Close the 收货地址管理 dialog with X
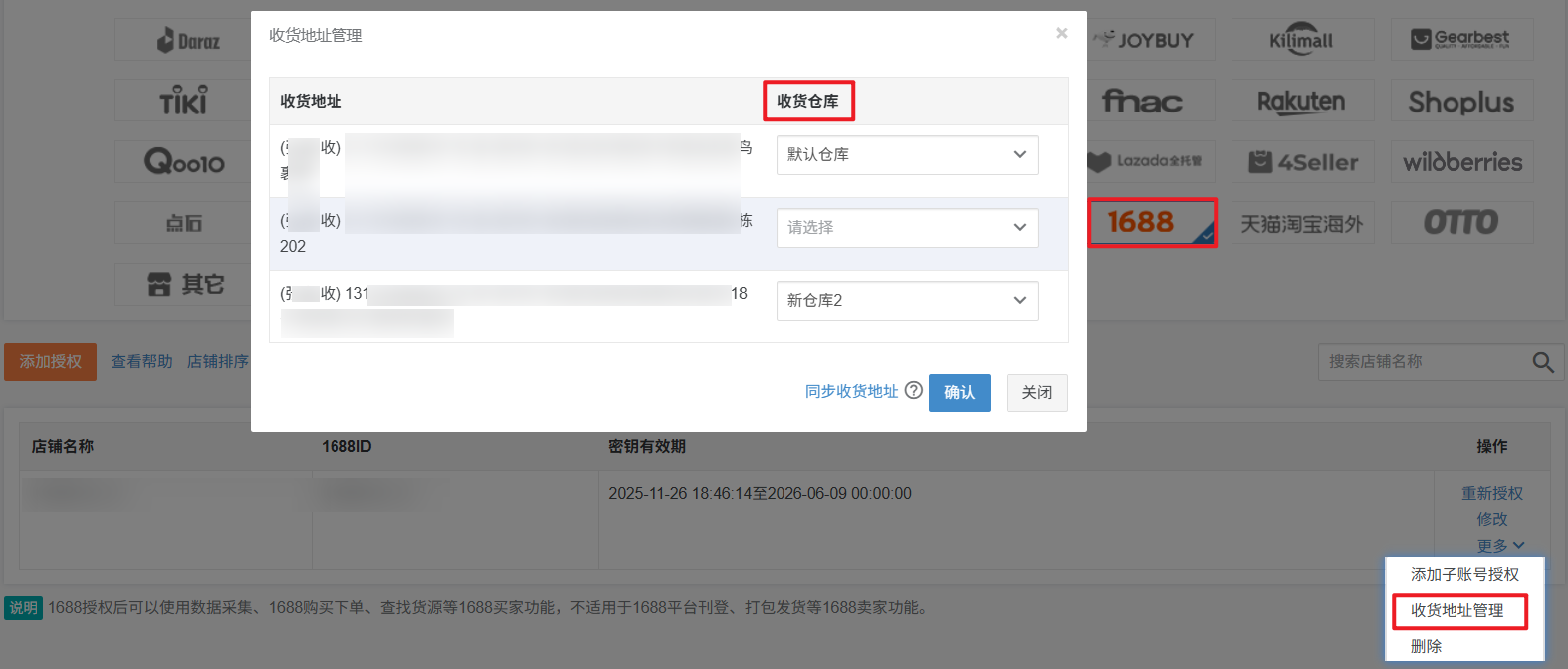Image resolution: width=1568 pixels, height=669 pixels. pos(1062,33)
